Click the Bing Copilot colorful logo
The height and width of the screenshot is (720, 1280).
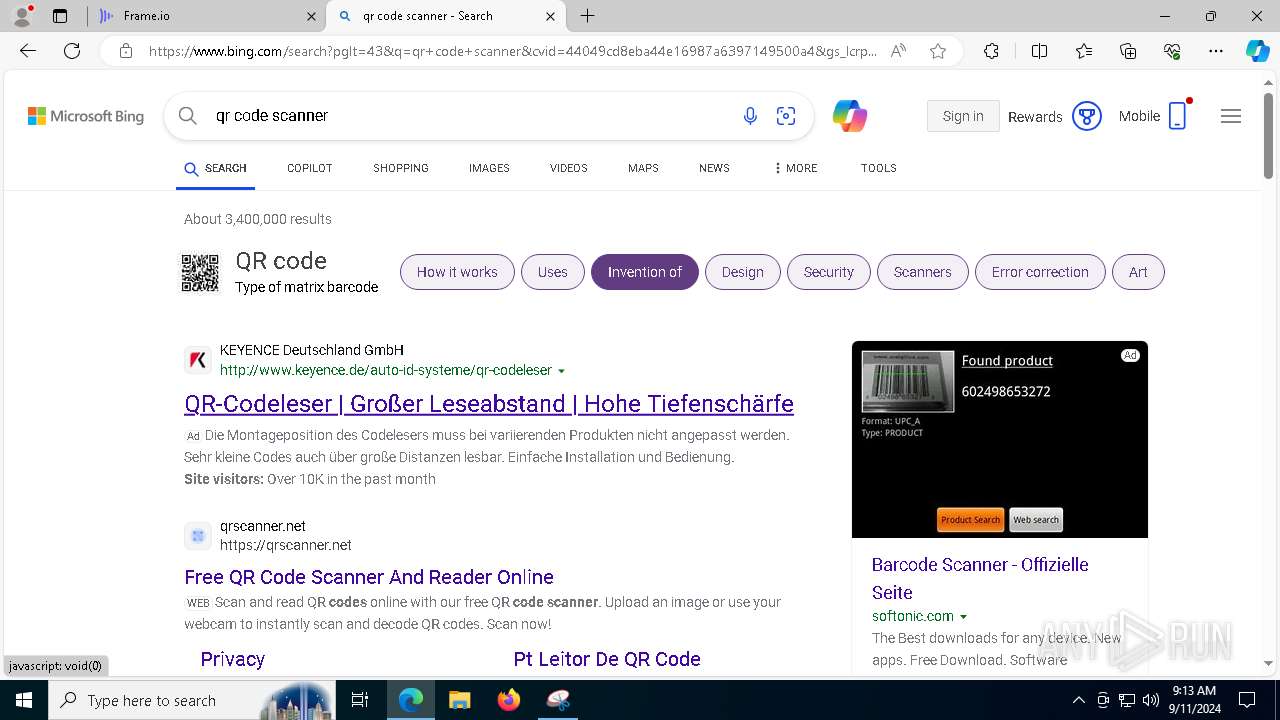point(850,116)
